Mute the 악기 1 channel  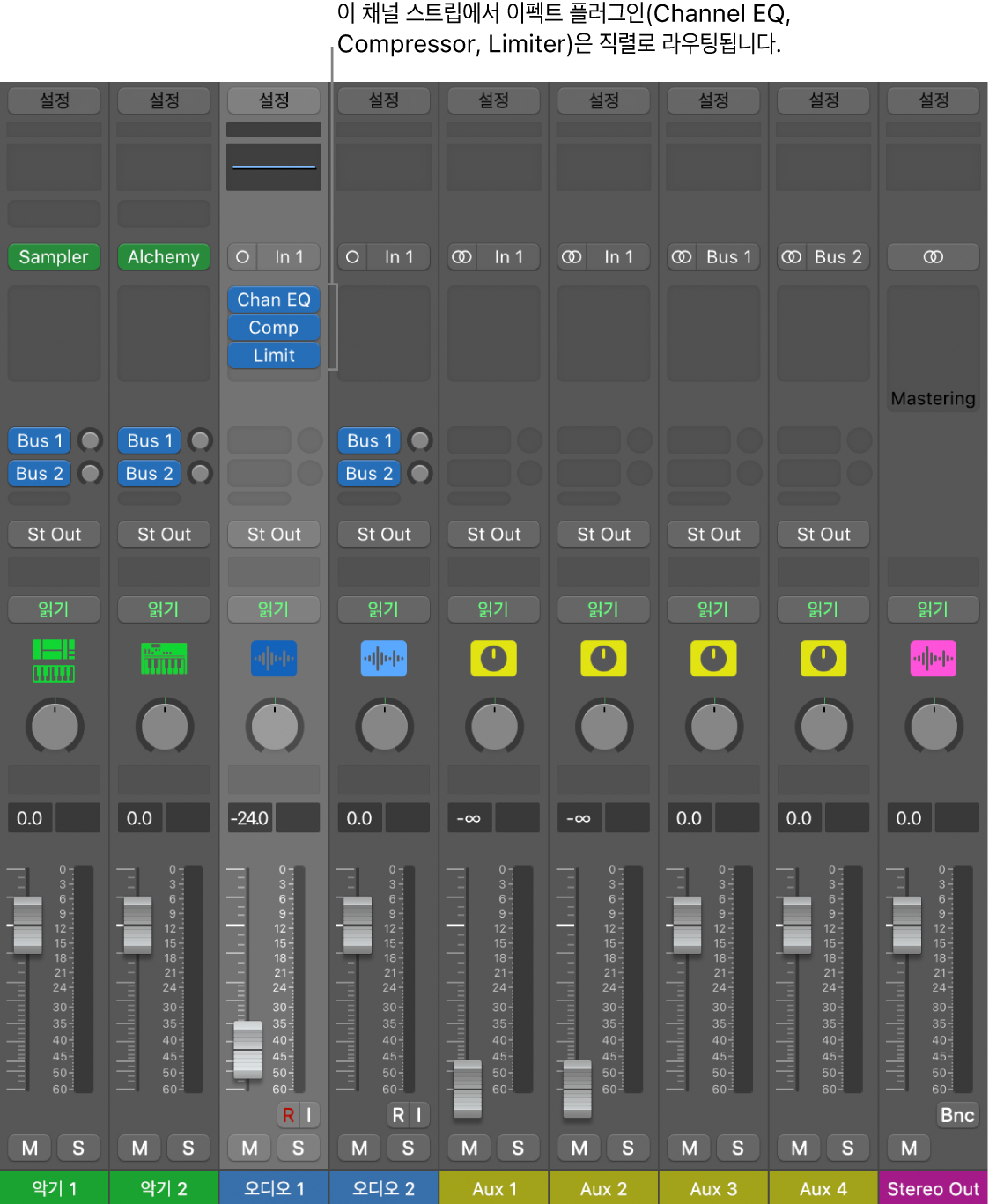coord(30,1148)
